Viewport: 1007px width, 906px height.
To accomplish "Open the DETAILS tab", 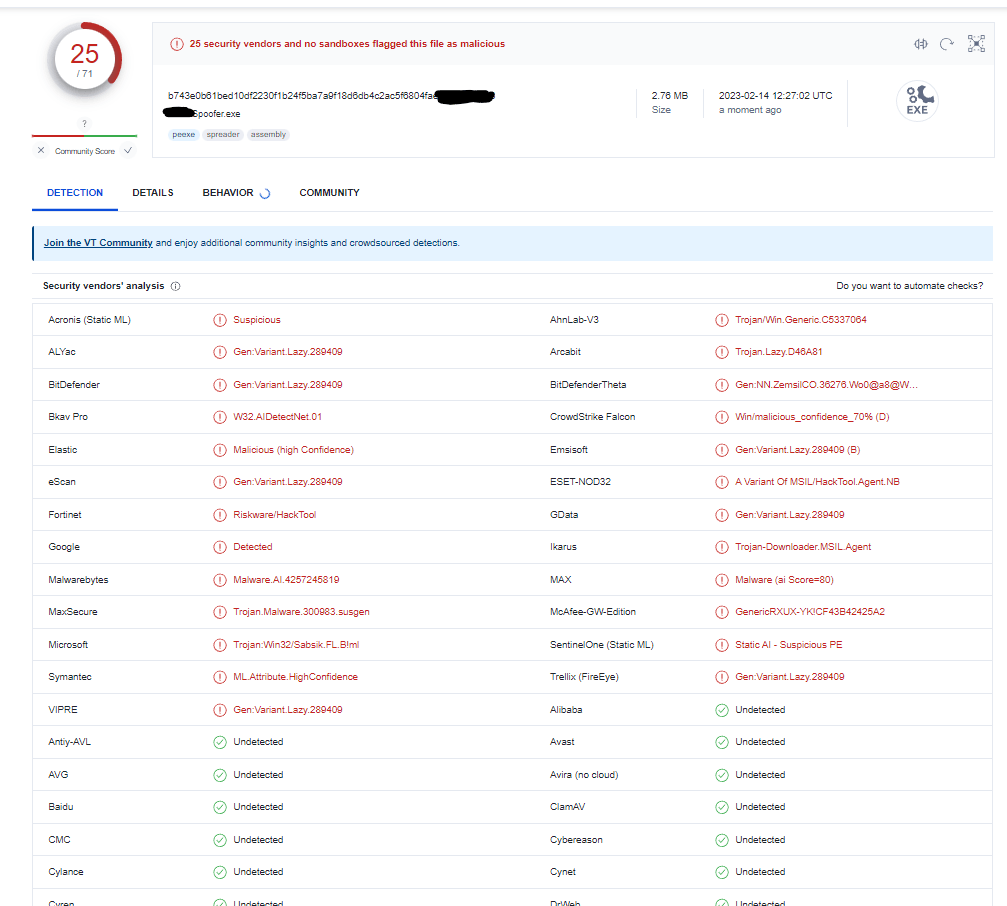I will 153,193.
